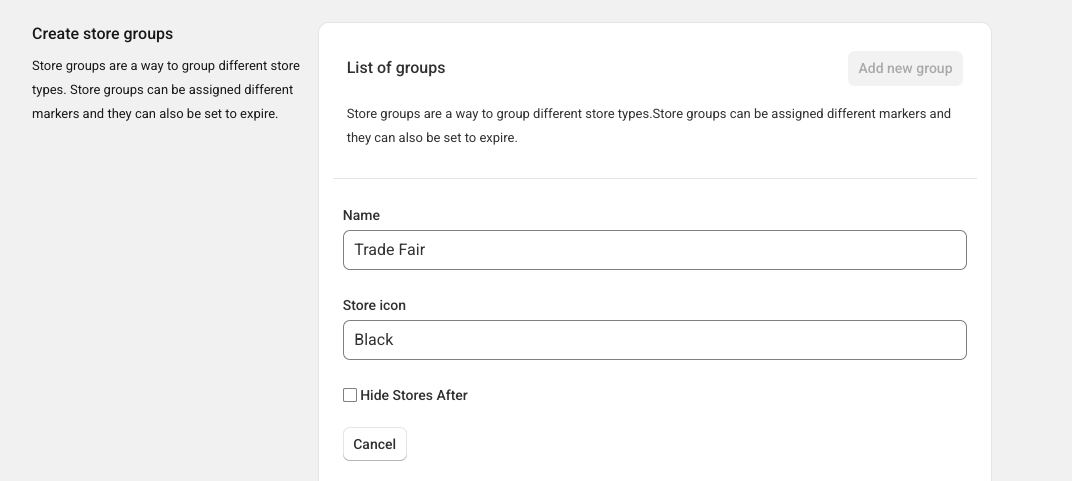Enable the Hide Stores After checkbox
Screen dimensions: 1072x481
[x=350, y=395]
